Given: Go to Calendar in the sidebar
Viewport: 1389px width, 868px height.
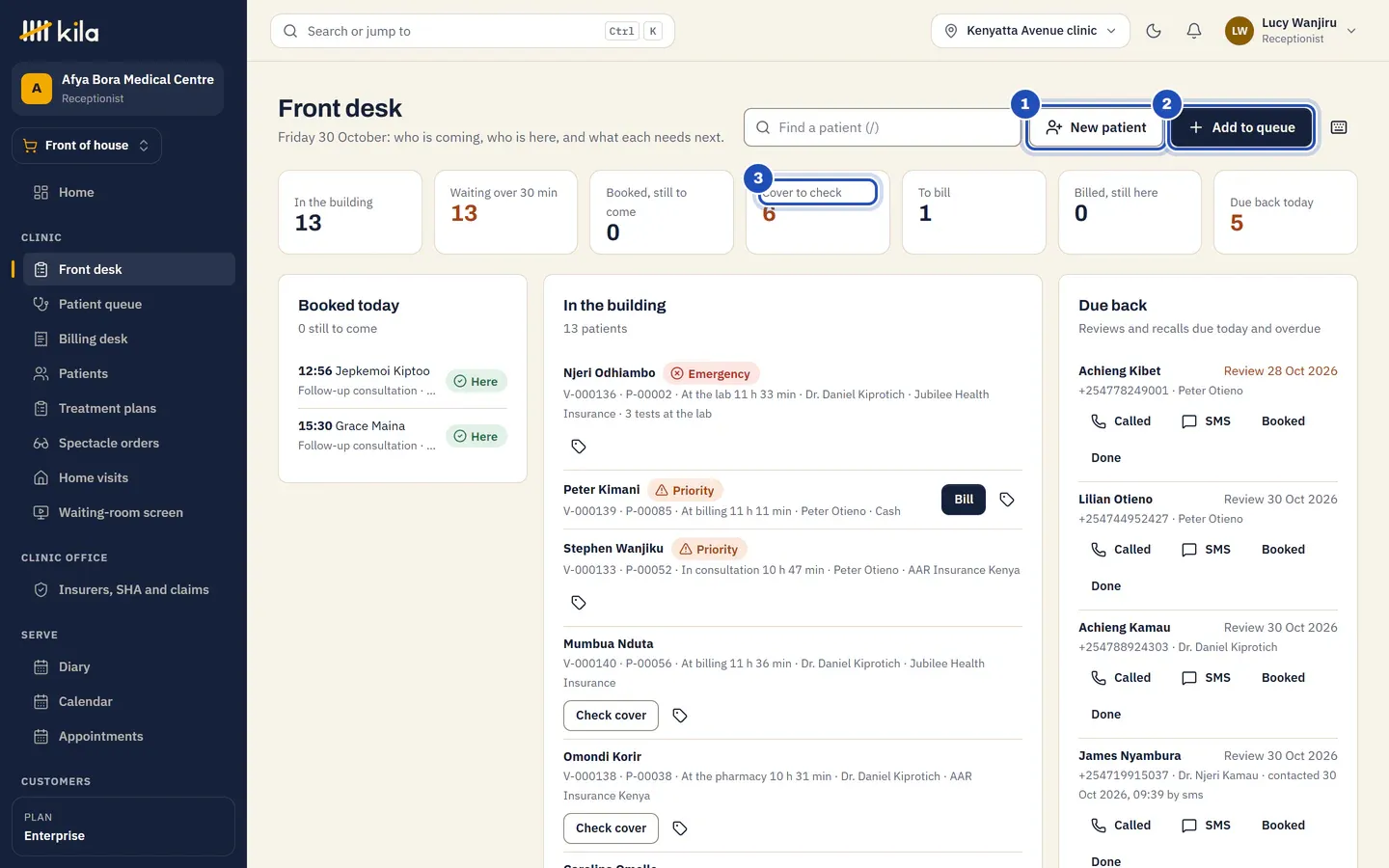Looking at the screenshot, I should 129,702.
